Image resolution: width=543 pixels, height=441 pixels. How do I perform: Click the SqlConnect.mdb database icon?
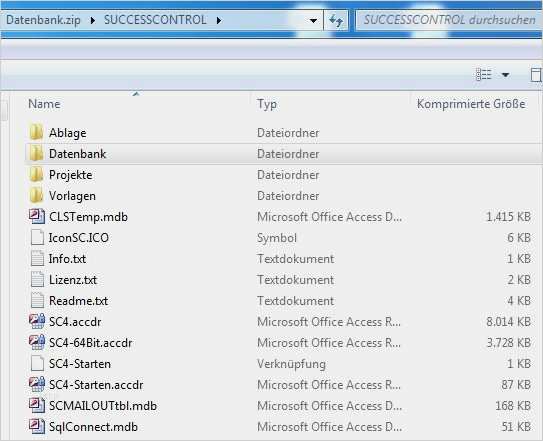pos(37,426)
